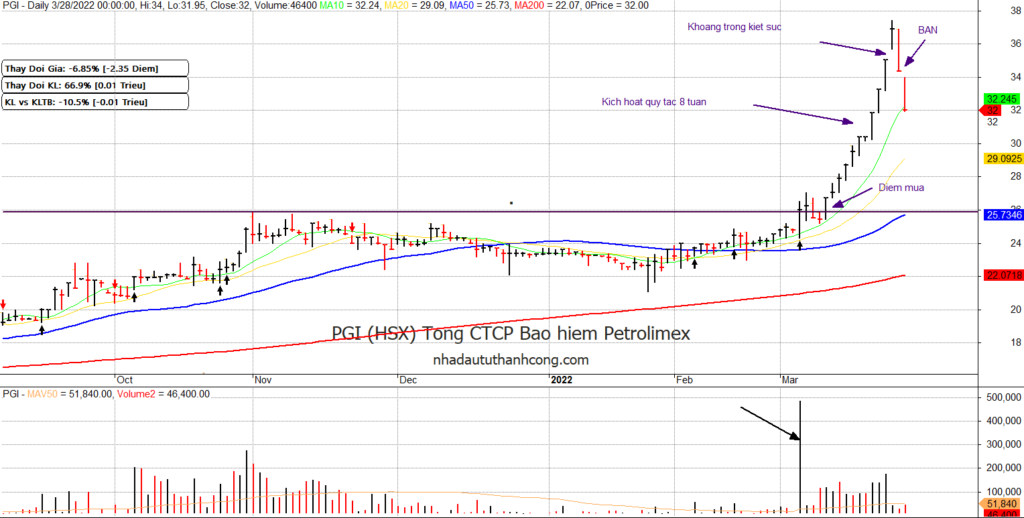Click the 2022 label on the time axis
1024x518 pixels.
(x=559, y=381)
